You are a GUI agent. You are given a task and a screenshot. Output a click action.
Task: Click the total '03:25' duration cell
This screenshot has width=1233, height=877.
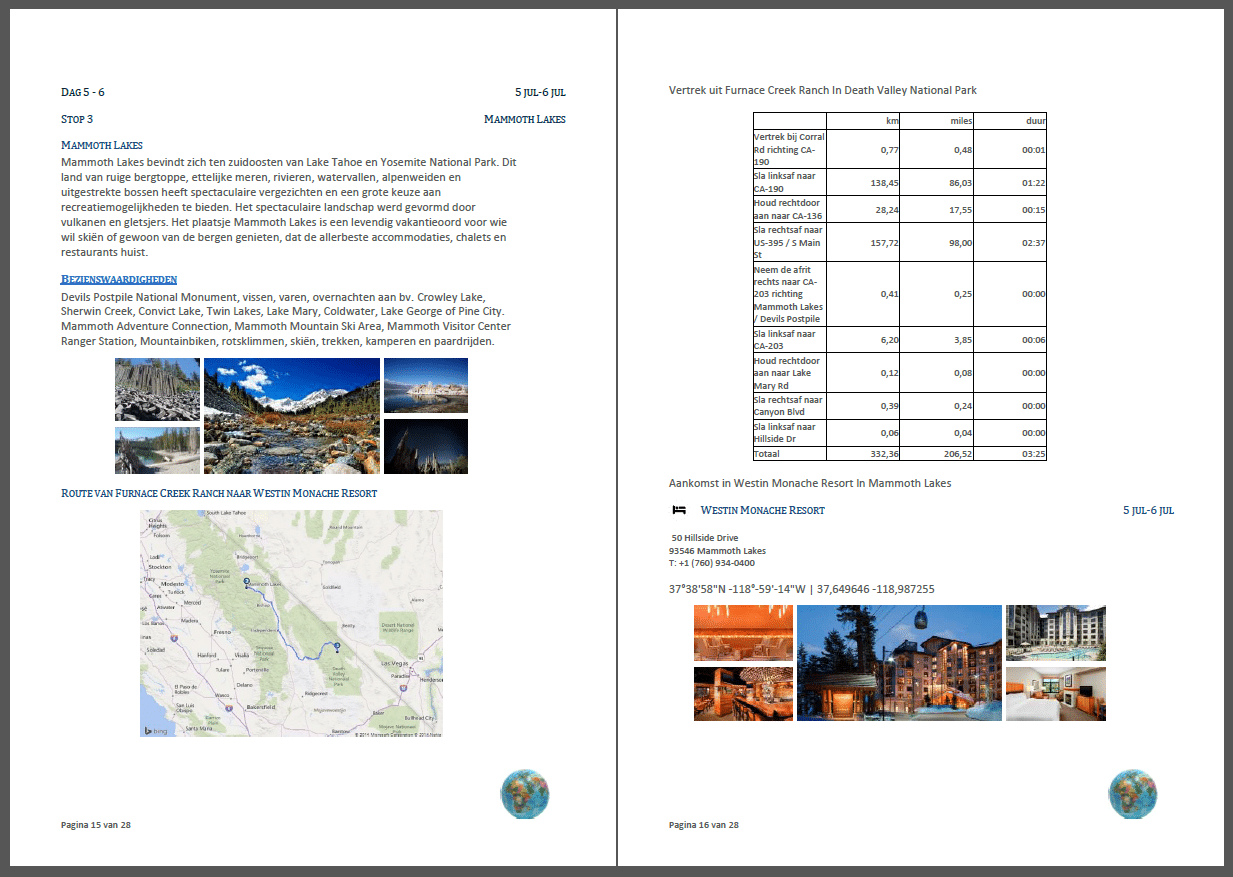[x=1010, y=454]
